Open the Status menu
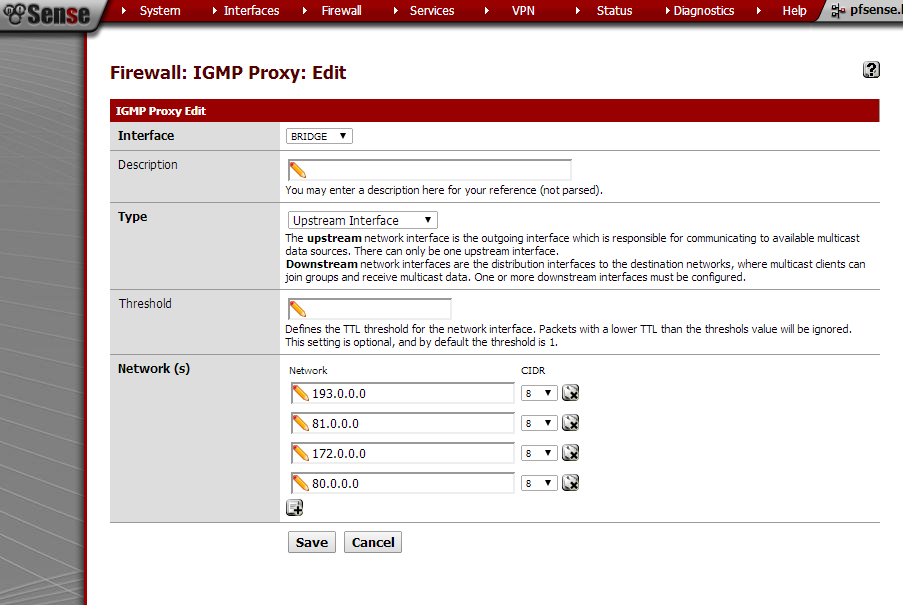 (614, 10)
